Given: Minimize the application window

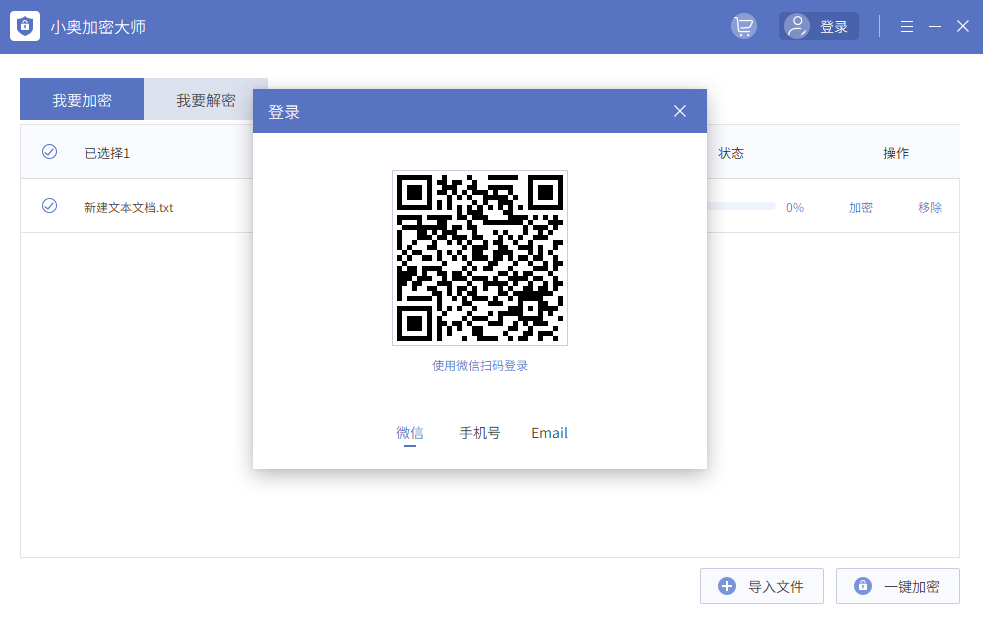Looking at the screenshot, I should point(935,27).
